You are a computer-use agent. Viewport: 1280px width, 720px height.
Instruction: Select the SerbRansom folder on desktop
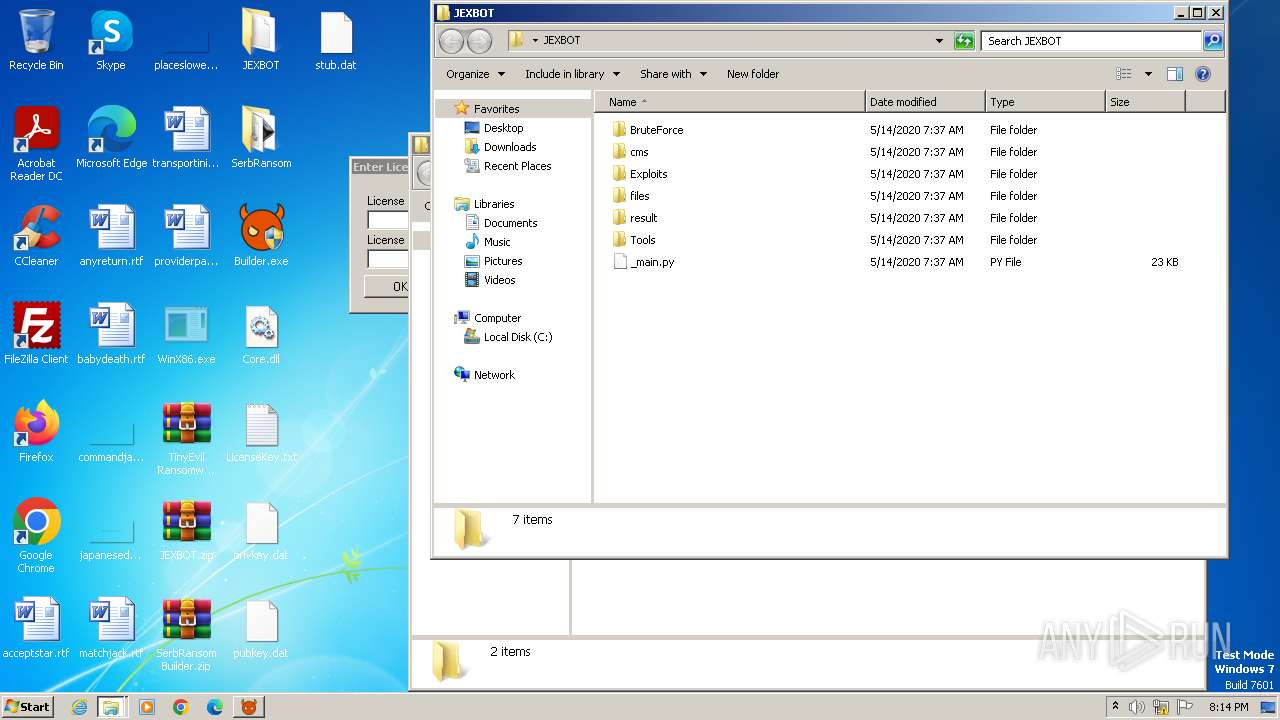(x=260, y=138)
